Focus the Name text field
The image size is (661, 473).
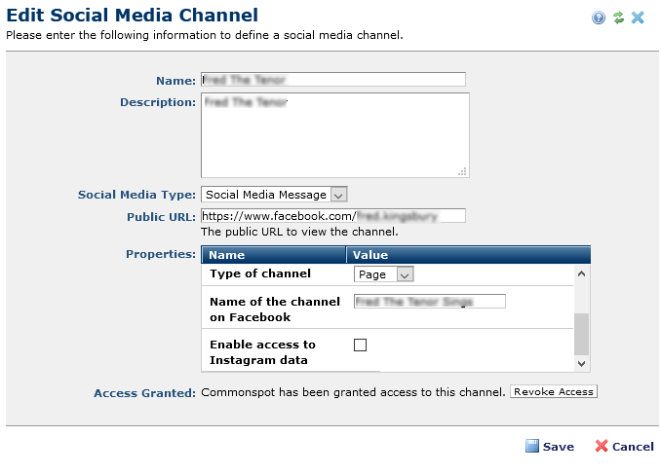[x=333, y=80]
